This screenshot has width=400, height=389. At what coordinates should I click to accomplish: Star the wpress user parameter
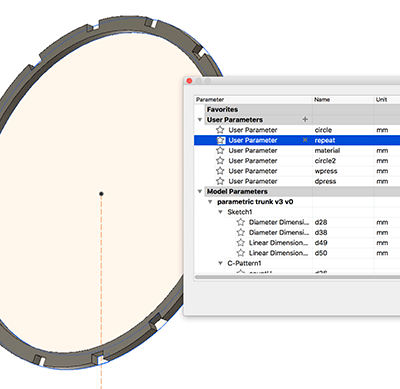220,171
